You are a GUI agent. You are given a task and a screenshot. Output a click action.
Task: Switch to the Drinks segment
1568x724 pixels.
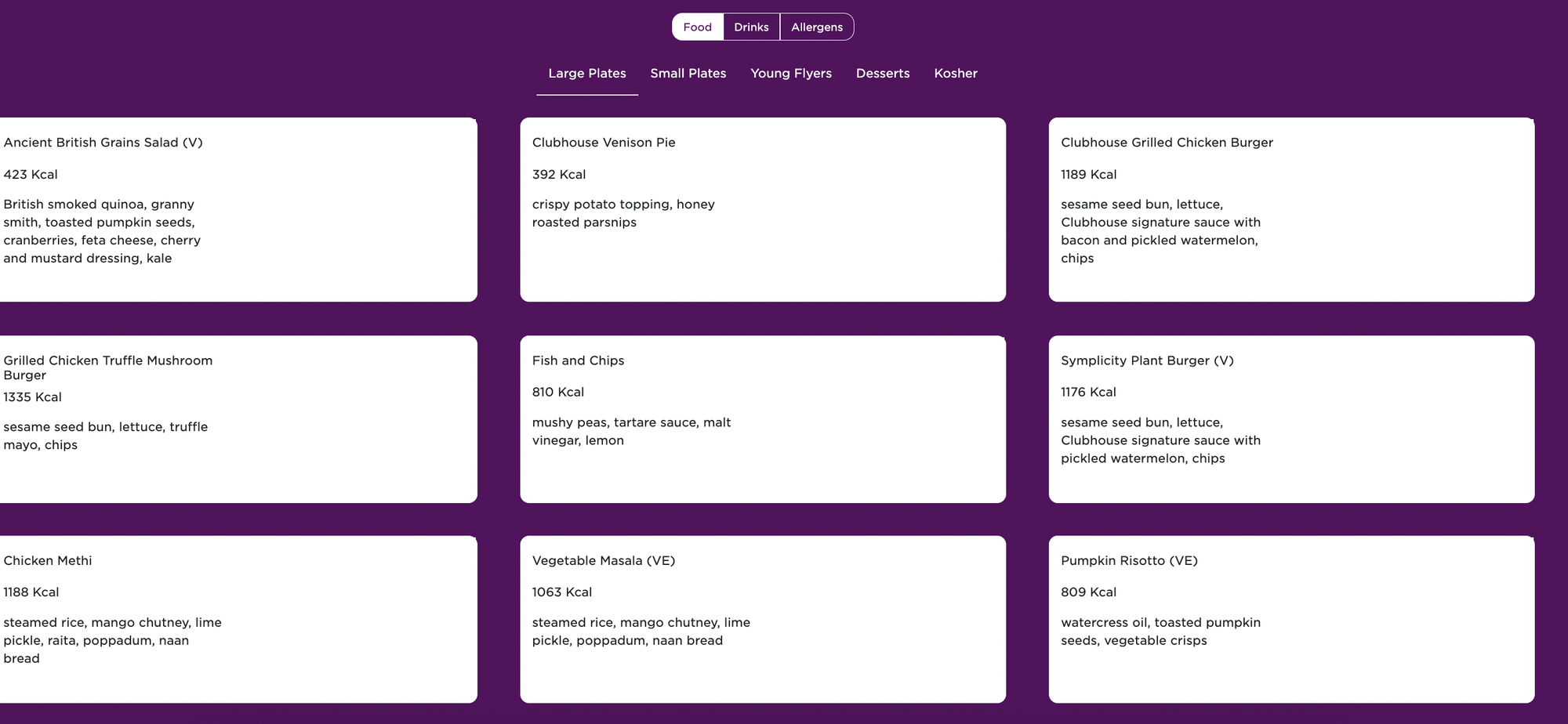(751, 27)
